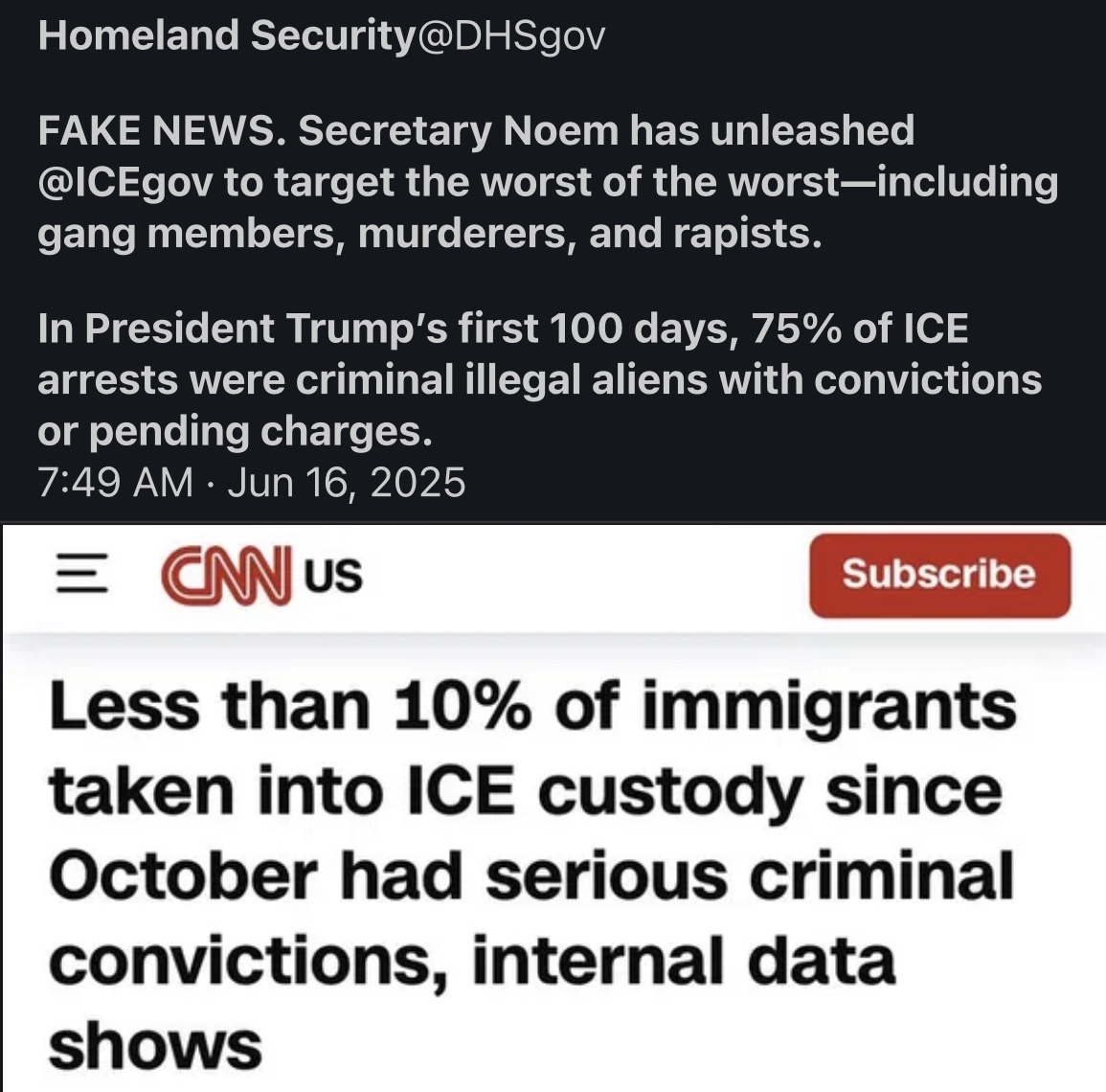Click the red CNN logo
Viewport: 1106px width, 1092px height.
click(226, 576)
